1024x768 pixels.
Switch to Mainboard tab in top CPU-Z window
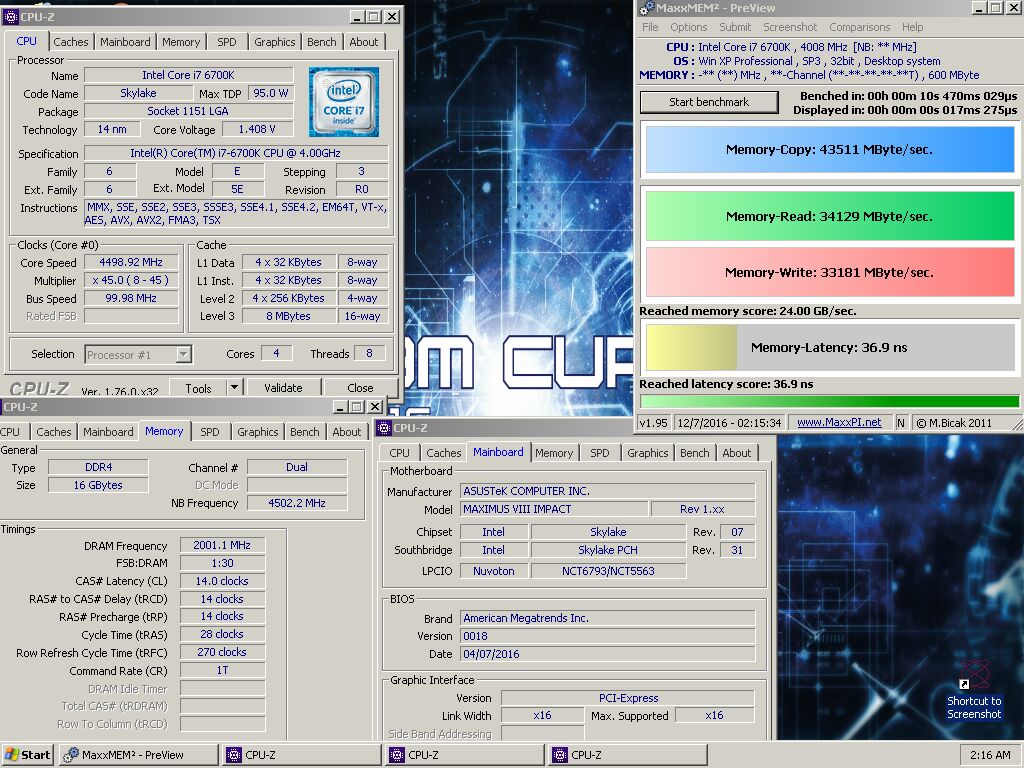click(x=125, y=42)
